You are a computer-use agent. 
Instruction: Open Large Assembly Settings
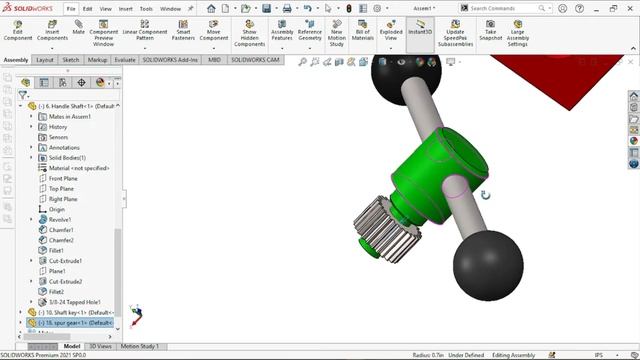click(518, 33)
